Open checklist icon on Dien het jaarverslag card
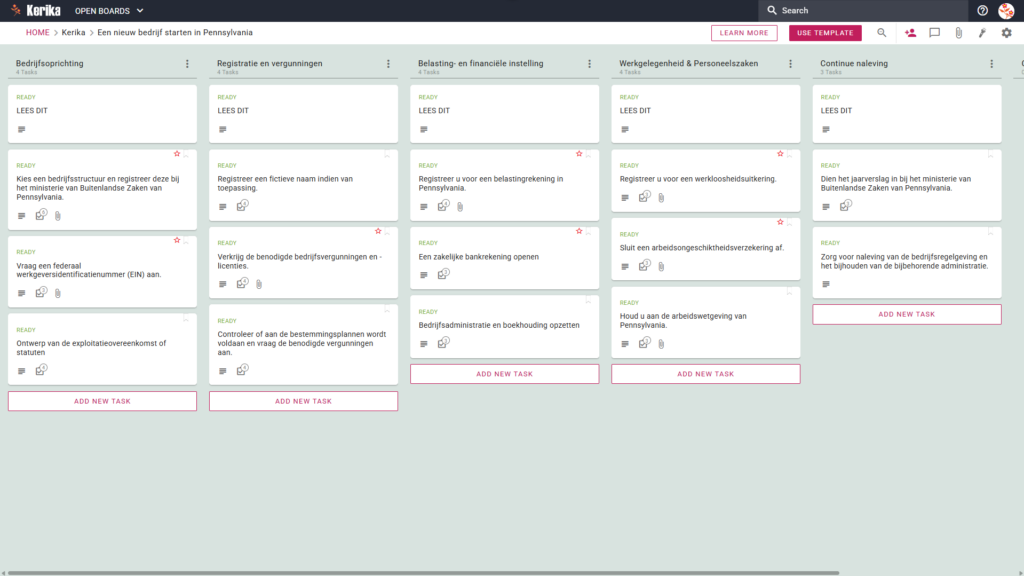This screenshot has height=576, width=1024. [x=846, y=205]
